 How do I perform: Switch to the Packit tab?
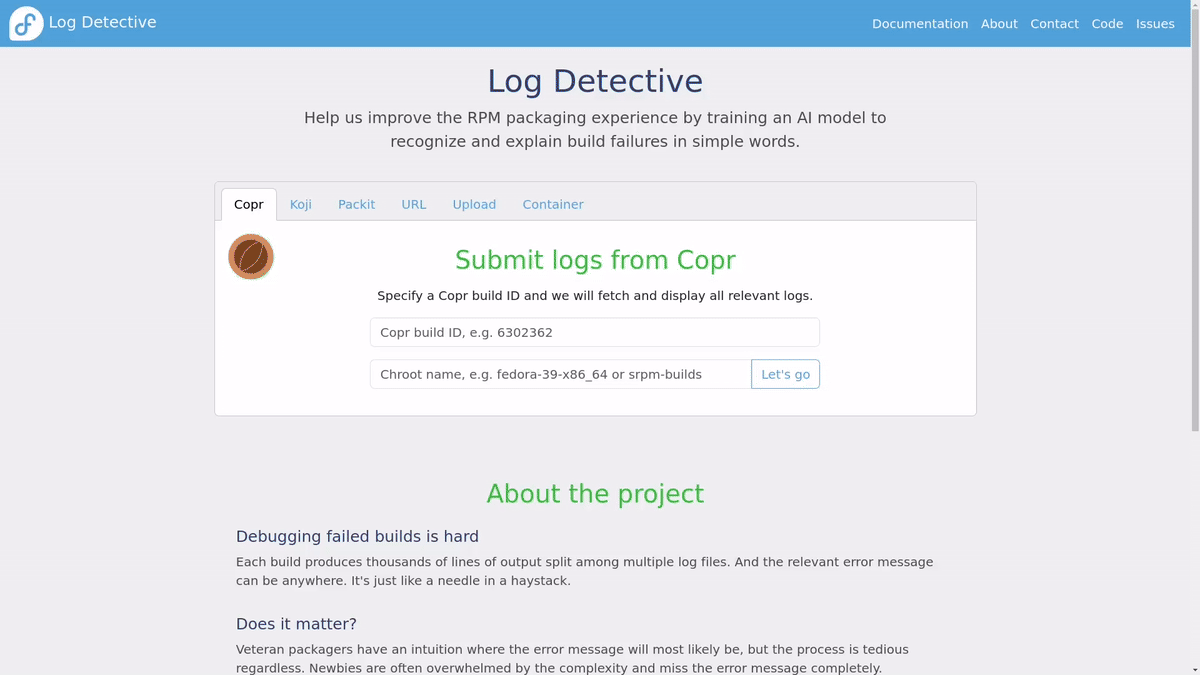[356, 204]
